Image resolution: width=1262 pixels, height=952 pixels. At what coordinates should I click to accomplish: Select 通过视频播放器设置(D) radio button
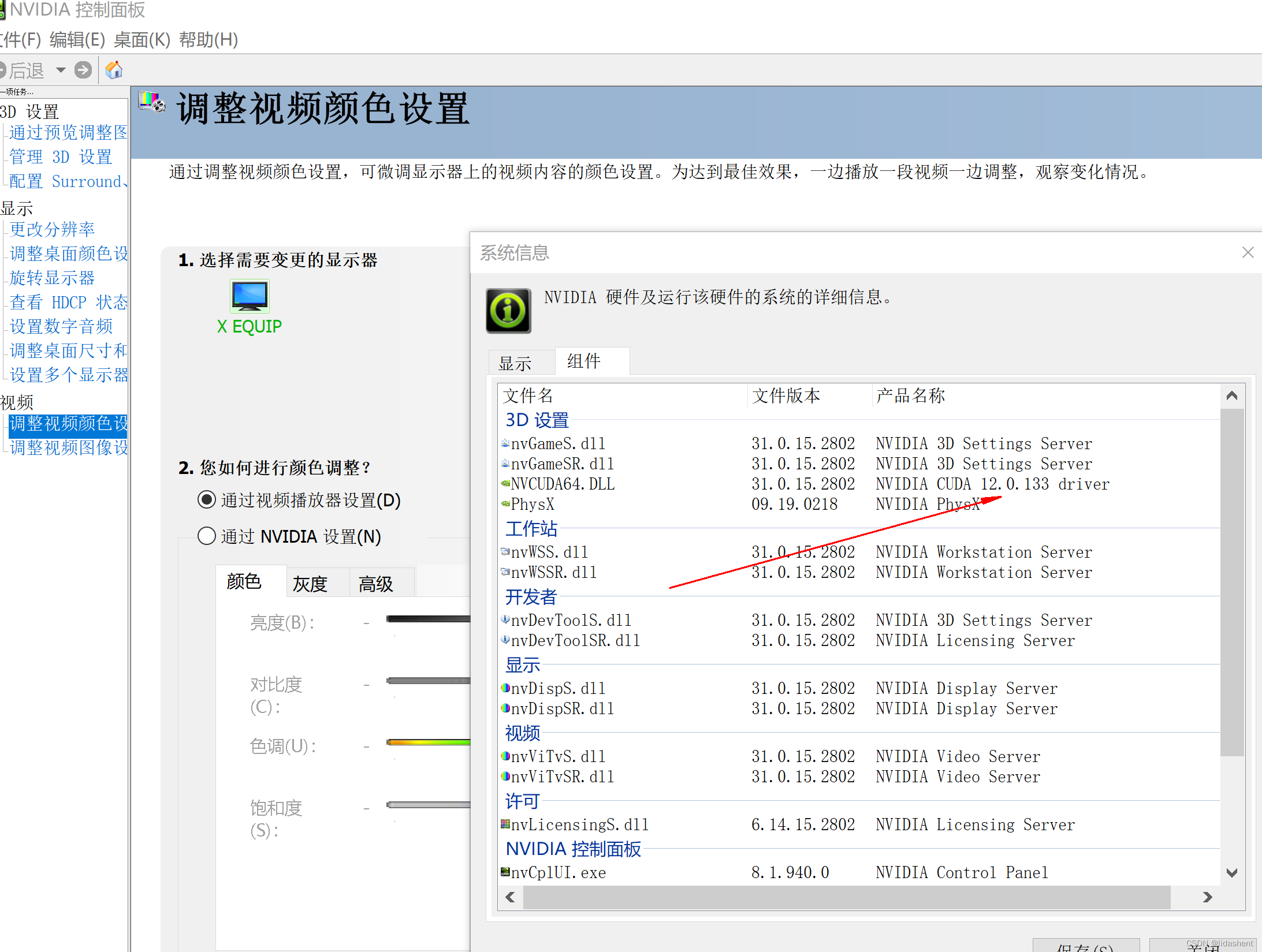[x=207, y=500]
